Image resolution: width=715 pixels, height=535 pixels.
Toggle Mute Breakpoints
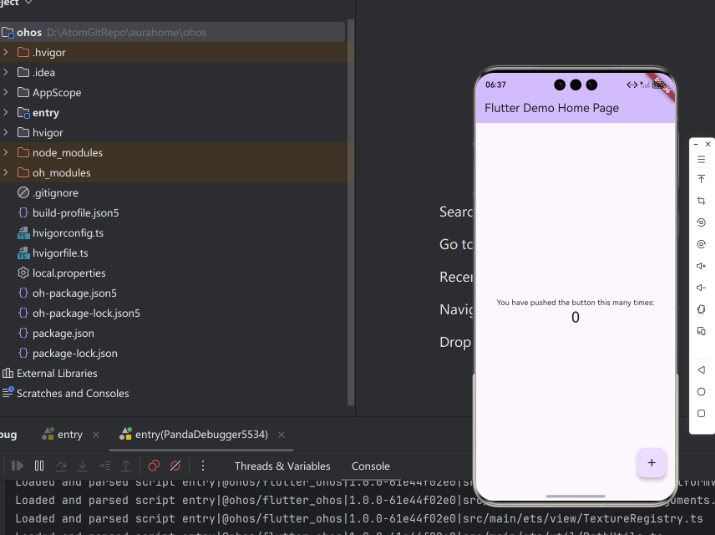pos(175,466)
